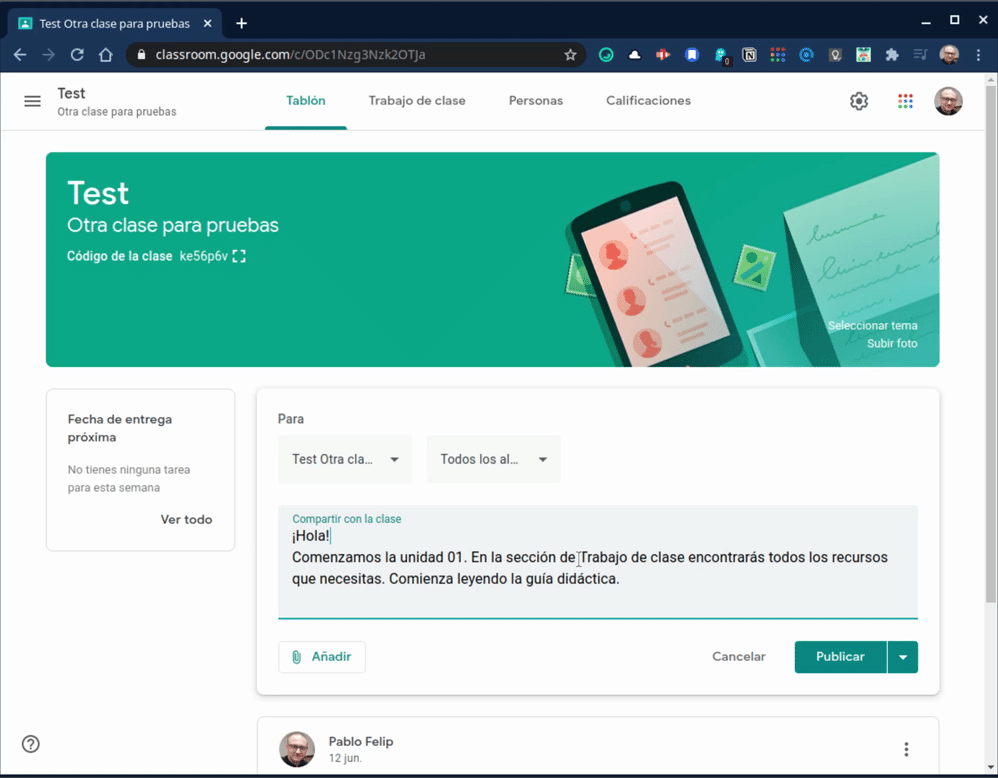
Task: Click the 12 jun. post date
Action: point(345,758)
